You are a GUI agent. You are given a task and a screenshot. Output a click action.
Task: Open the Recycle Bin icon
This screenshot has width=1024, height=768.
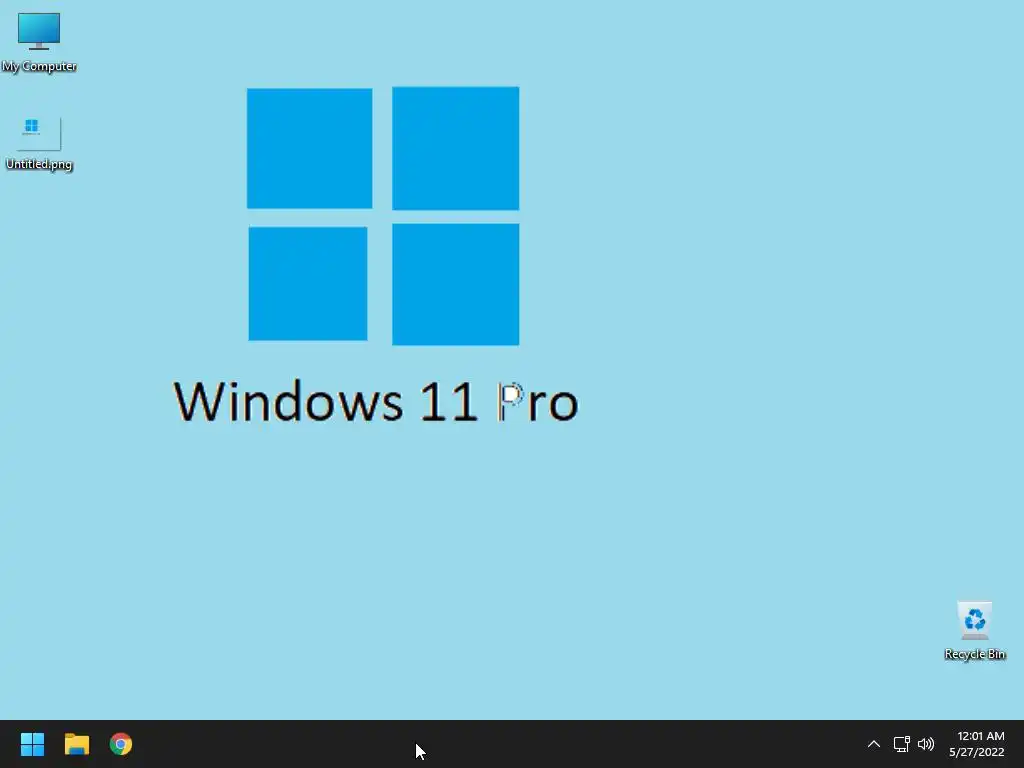[x=974, y=620]
